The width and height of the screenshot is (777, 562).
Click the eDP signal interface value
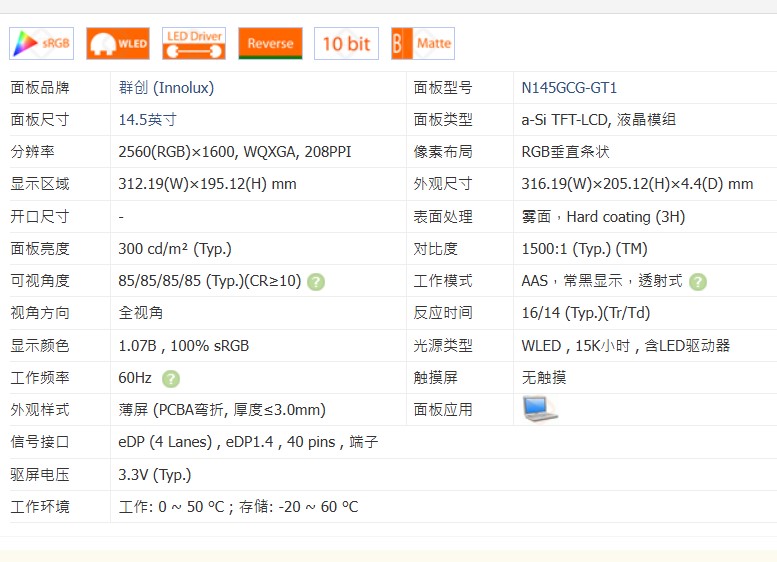pyautogui.click(x=248, y=442)
